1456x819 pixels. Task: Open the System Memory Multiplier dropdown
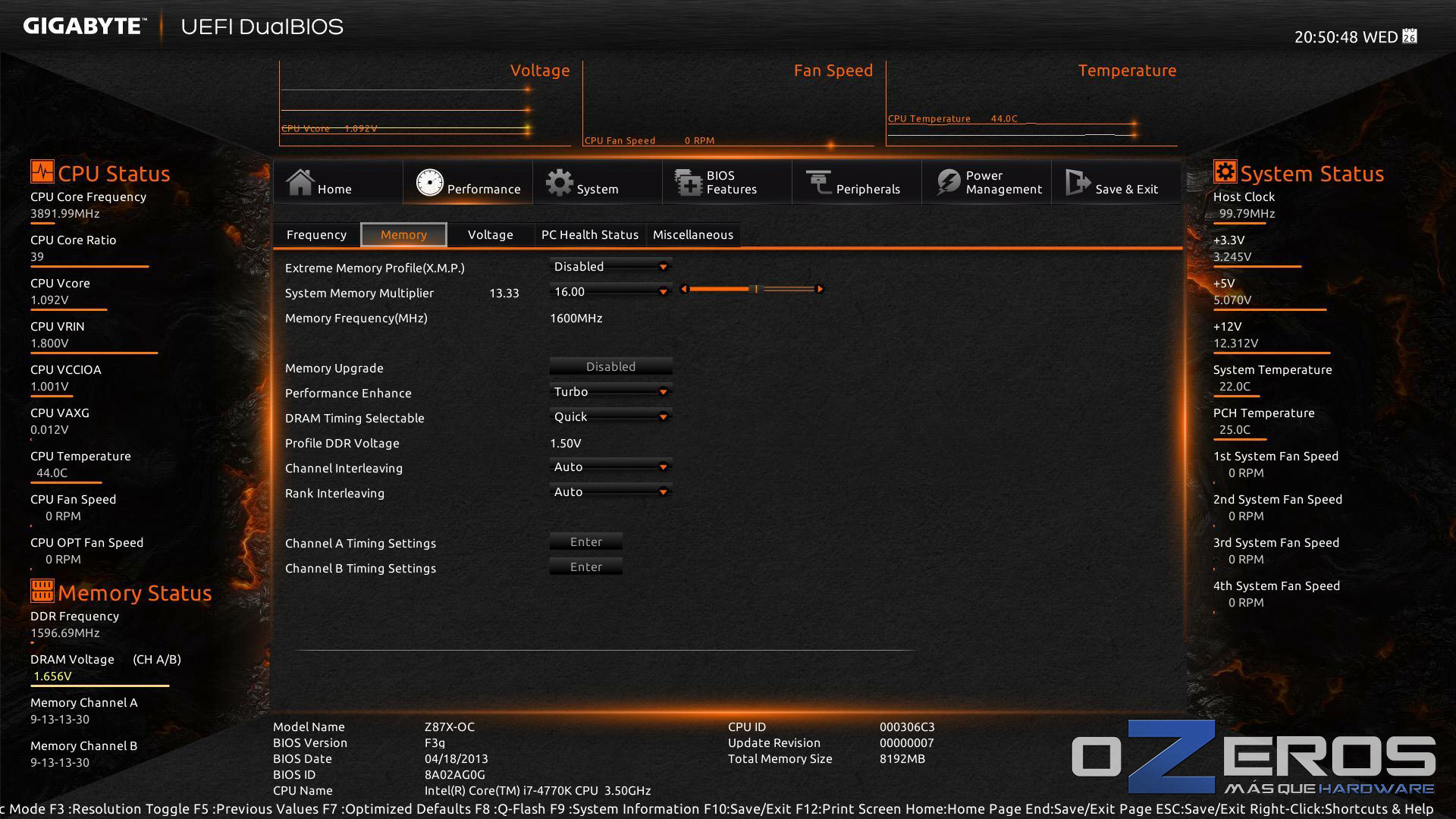tap(610, 291)
